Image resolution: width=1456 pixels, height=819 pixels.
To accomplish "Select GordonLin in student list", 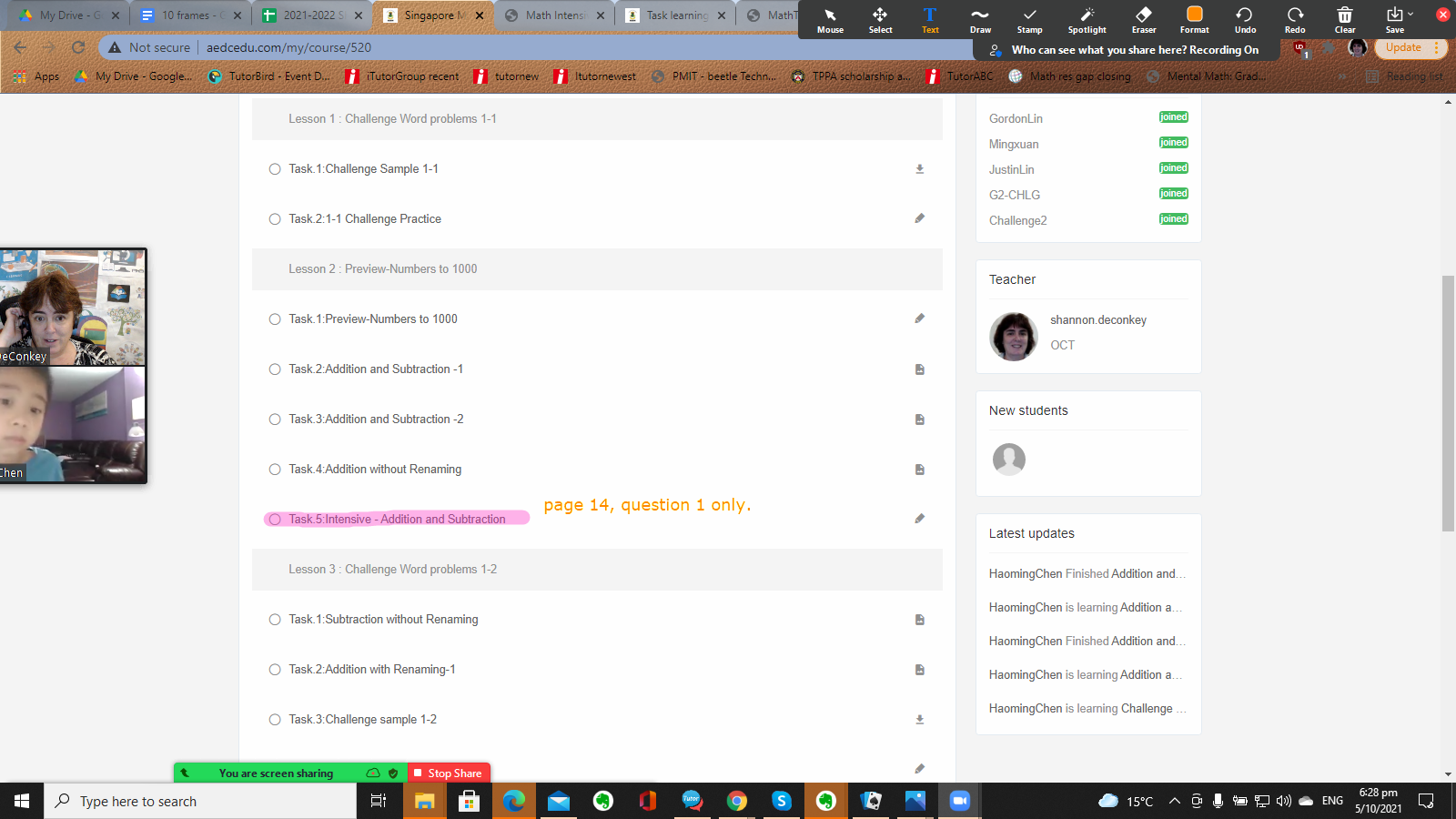I will [1016, 118].
